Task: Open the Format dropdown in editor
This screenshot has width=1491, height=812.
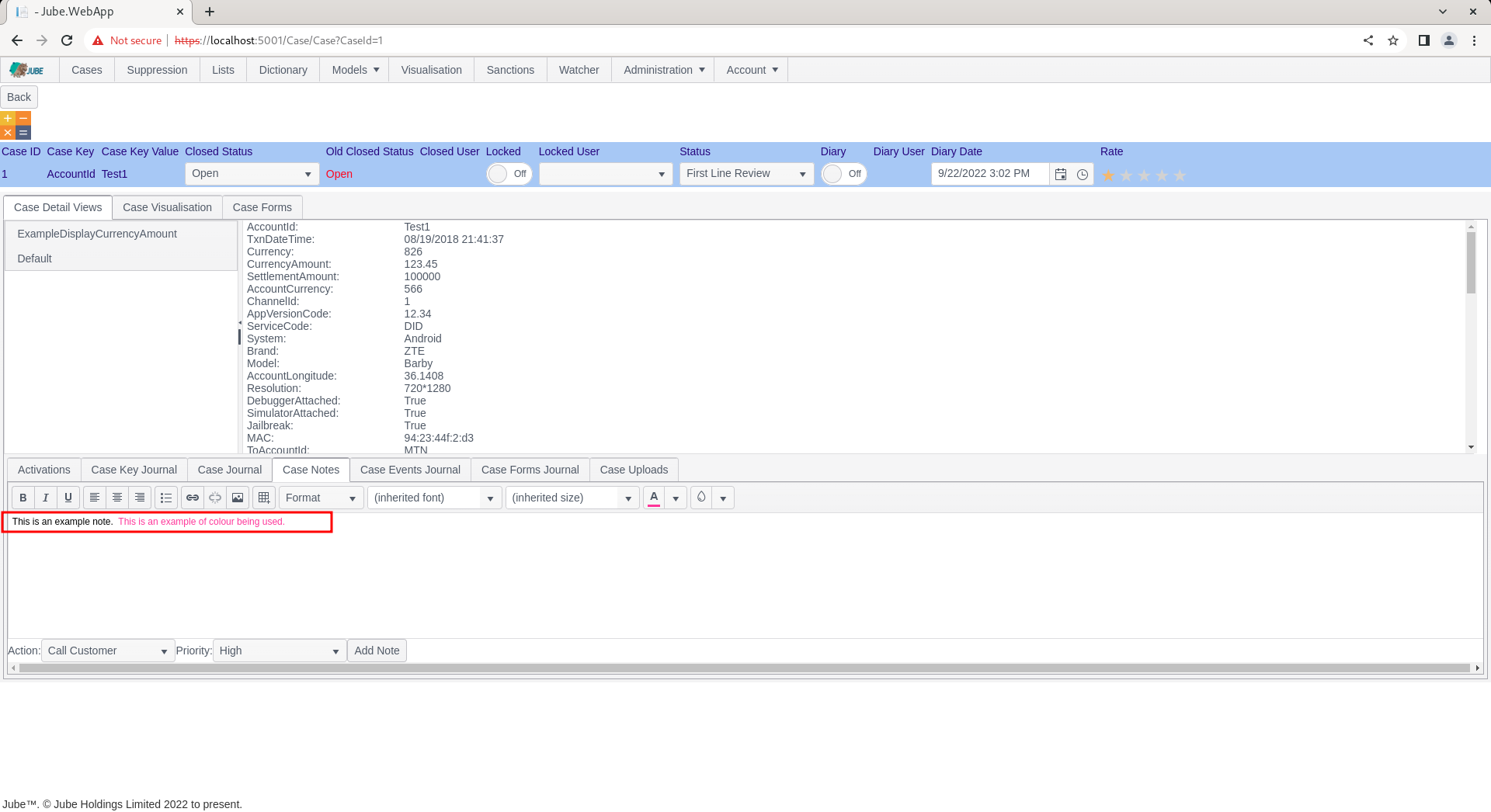Action: (x=321, y=498)
